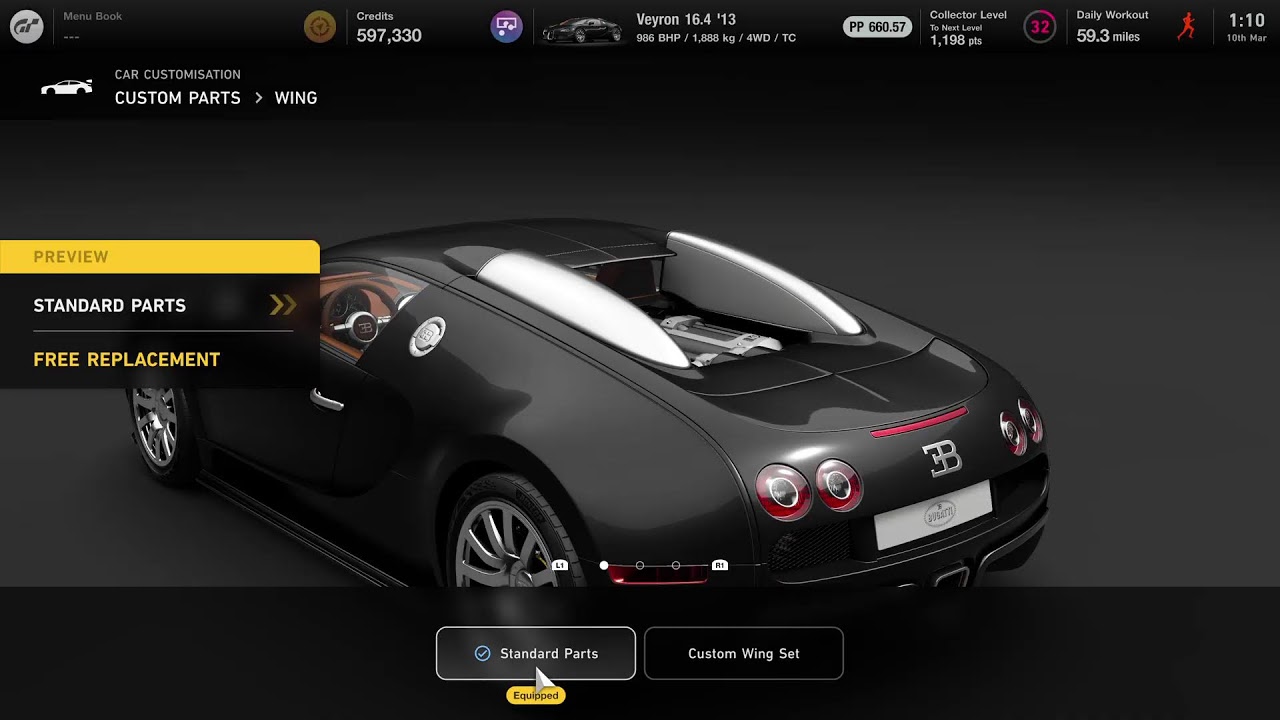
Task: Click the yellow Equipped tag
Action: click(535, 696)
